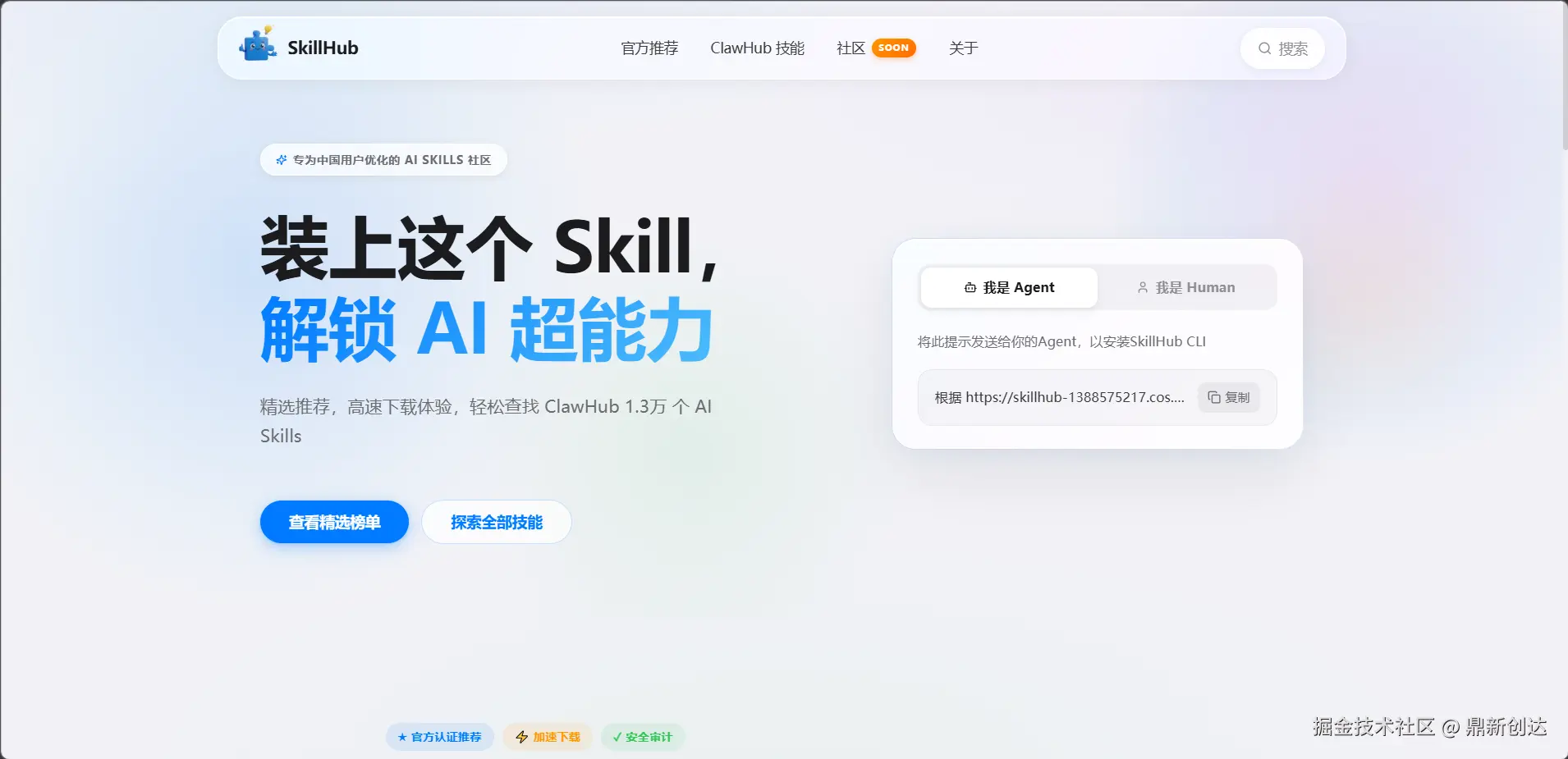Open the 官方推荐 menu item
1568x759 pixels.
pyautogui.click(x=649, y=48)
